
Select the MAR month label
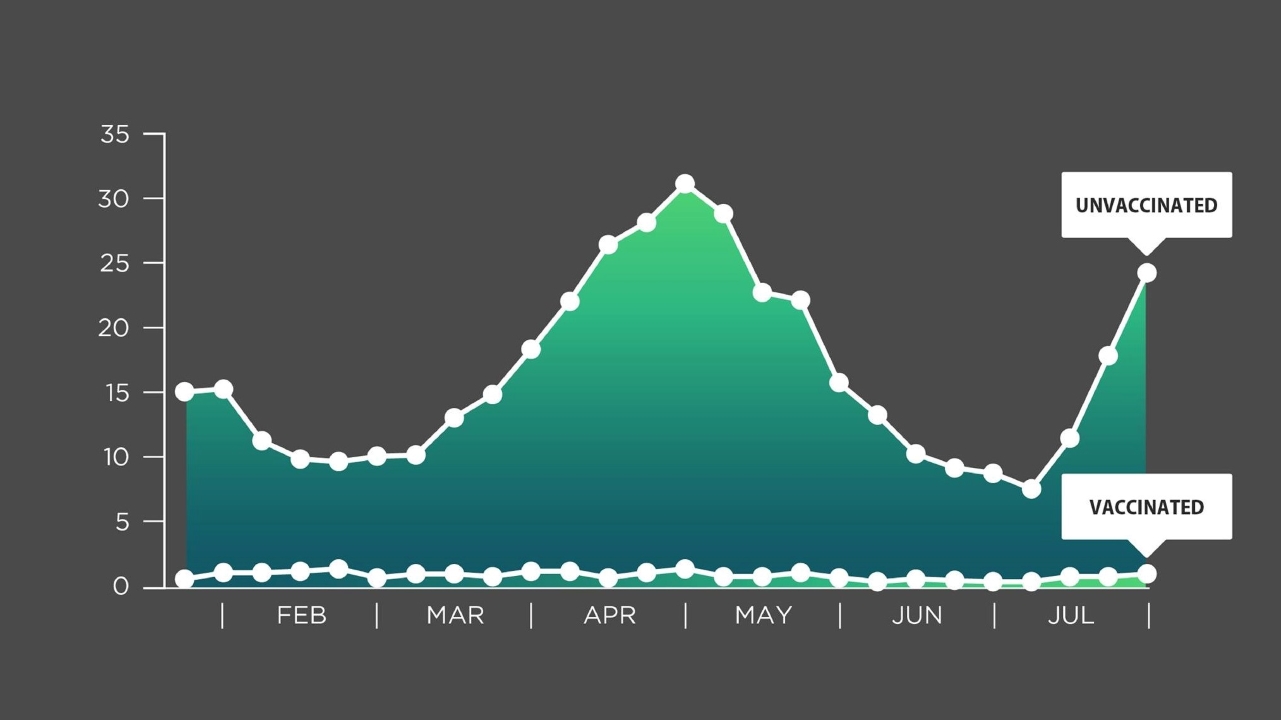point(455,615)
